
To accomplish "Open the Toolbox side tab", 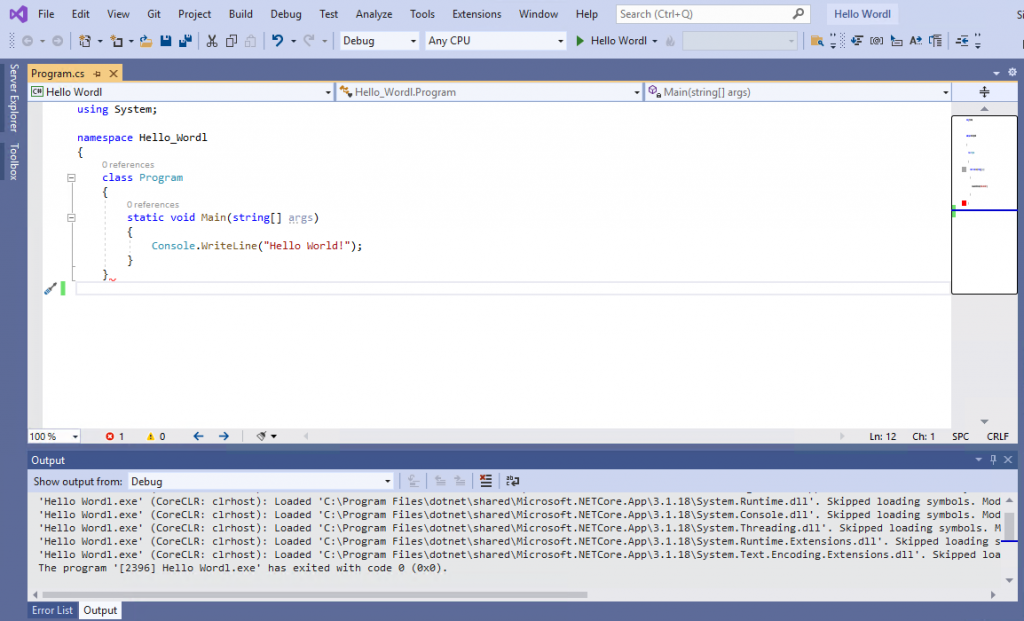I will [14, 161].
